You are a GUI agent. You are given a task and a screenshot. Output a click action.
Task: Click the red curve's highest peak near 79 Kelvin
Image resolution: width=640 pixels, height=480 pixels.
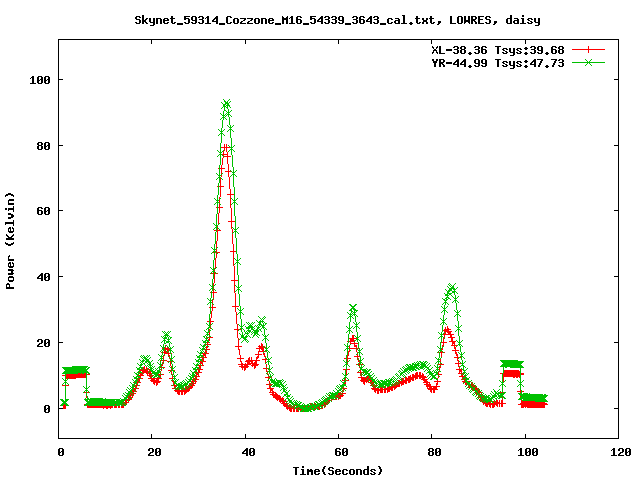tap(225, 147)
